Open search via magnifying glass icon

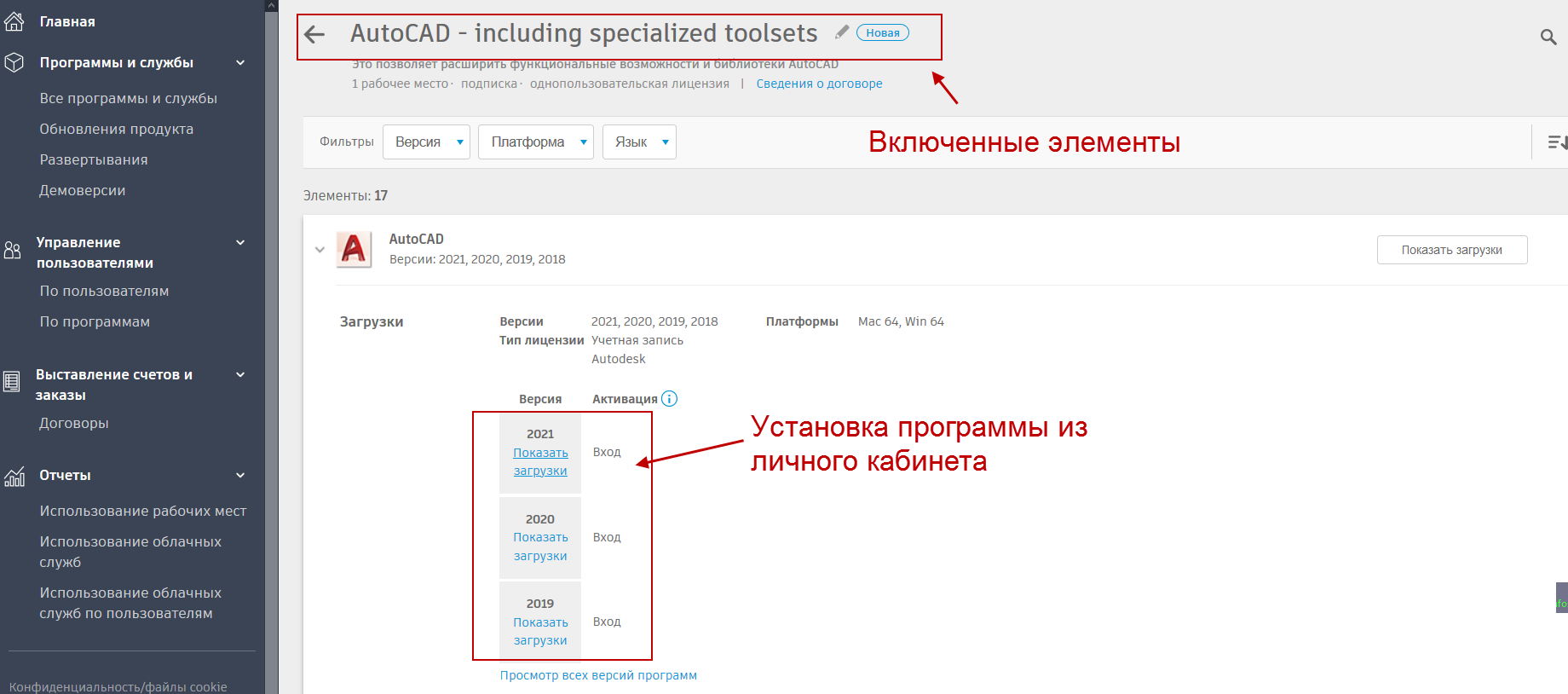(1548, 37)
